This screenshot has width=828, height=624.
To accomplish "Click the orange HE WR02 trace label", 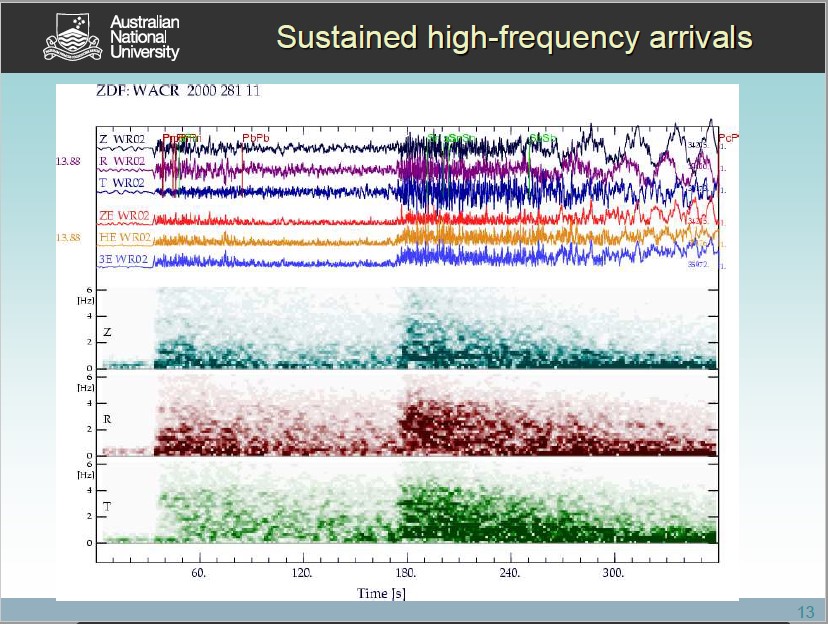I will (x=124, y=237).
